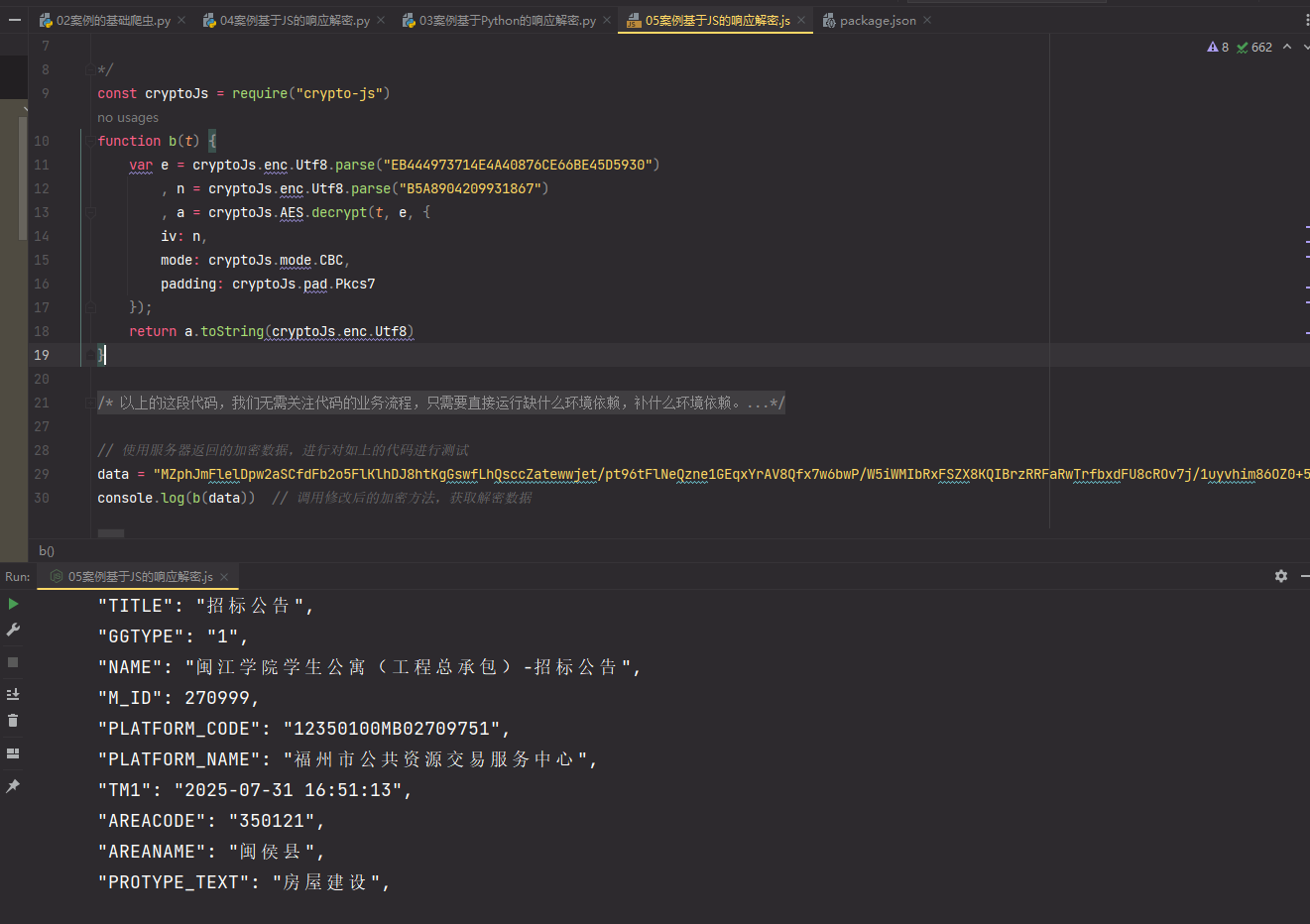Viewport: 1310px width, 924px height.
Task: Click the restore layout icon in the Run toolbar
Action: point(13,753)
